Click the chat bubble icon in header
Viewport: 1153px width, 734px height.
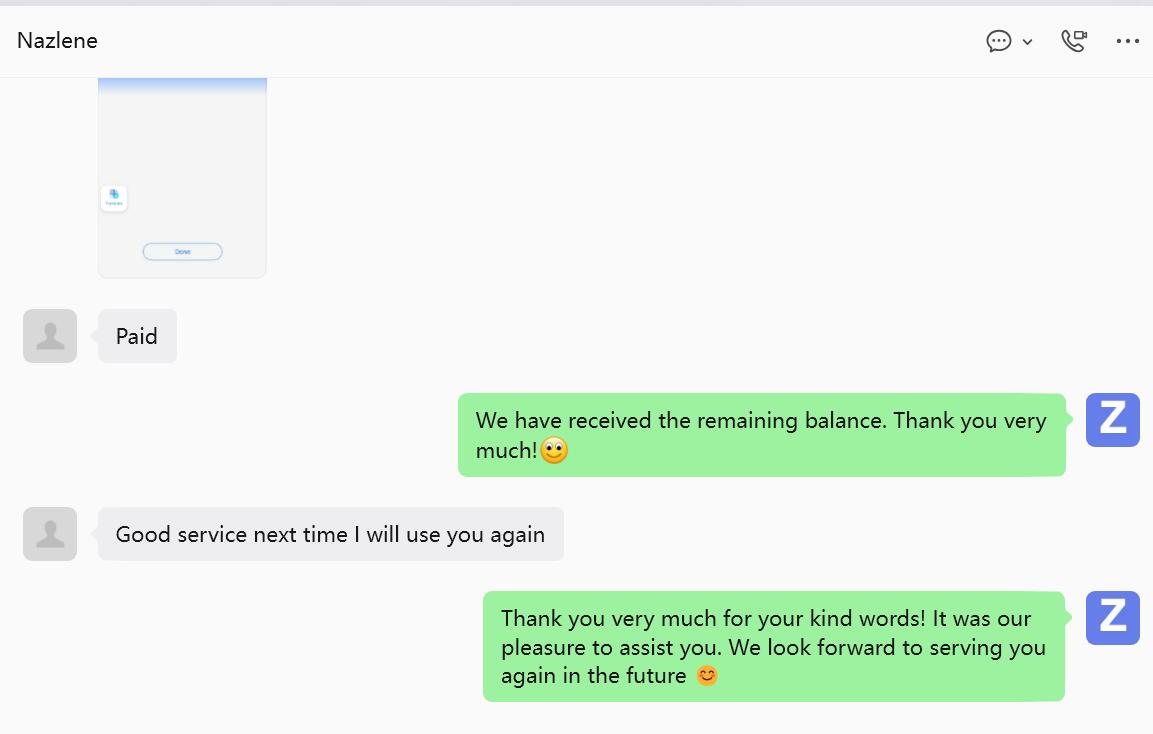[999, 41]
